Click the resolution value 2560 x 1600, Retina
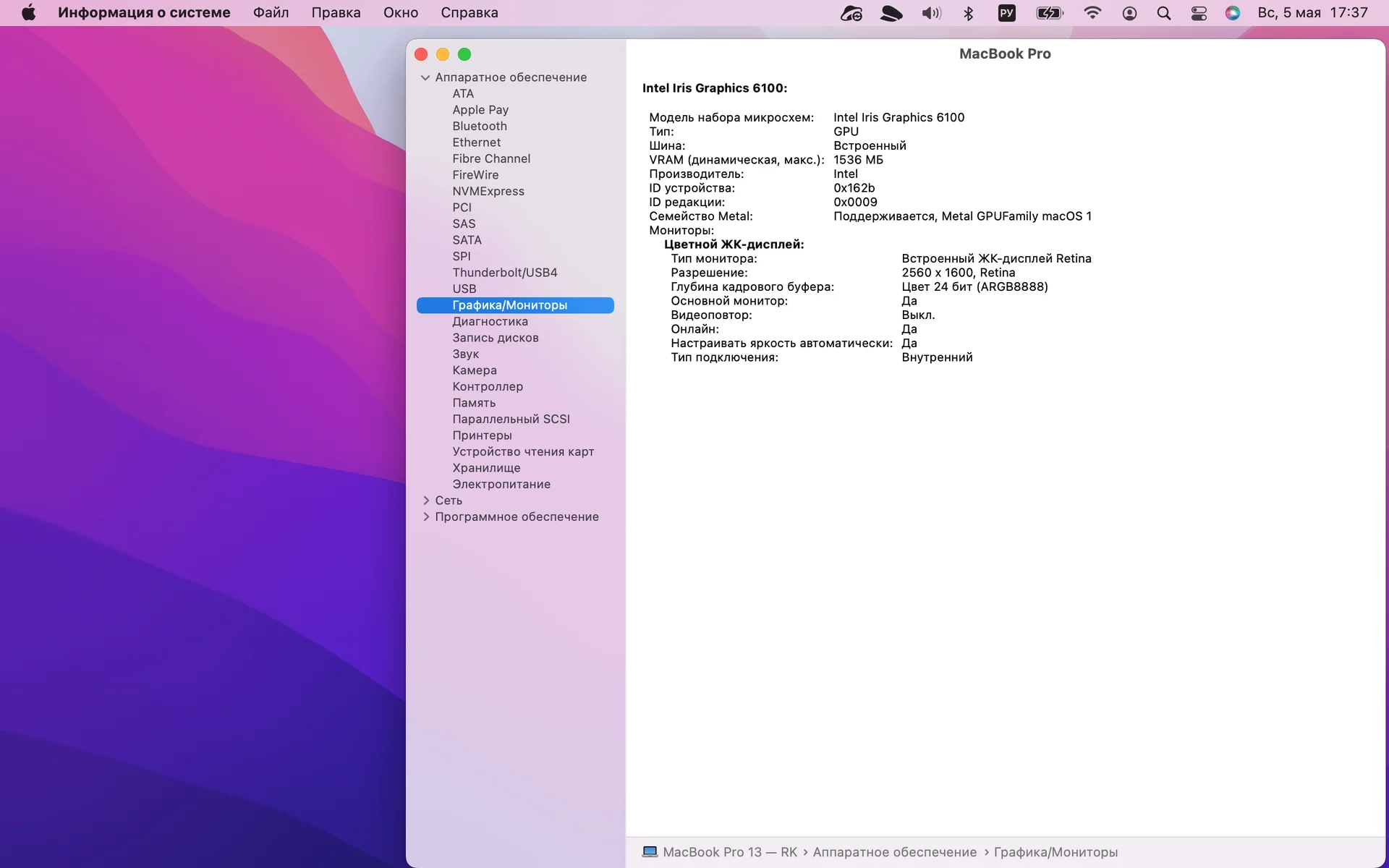The width and height of the screenshot is (1389, 868). point(958,273)
